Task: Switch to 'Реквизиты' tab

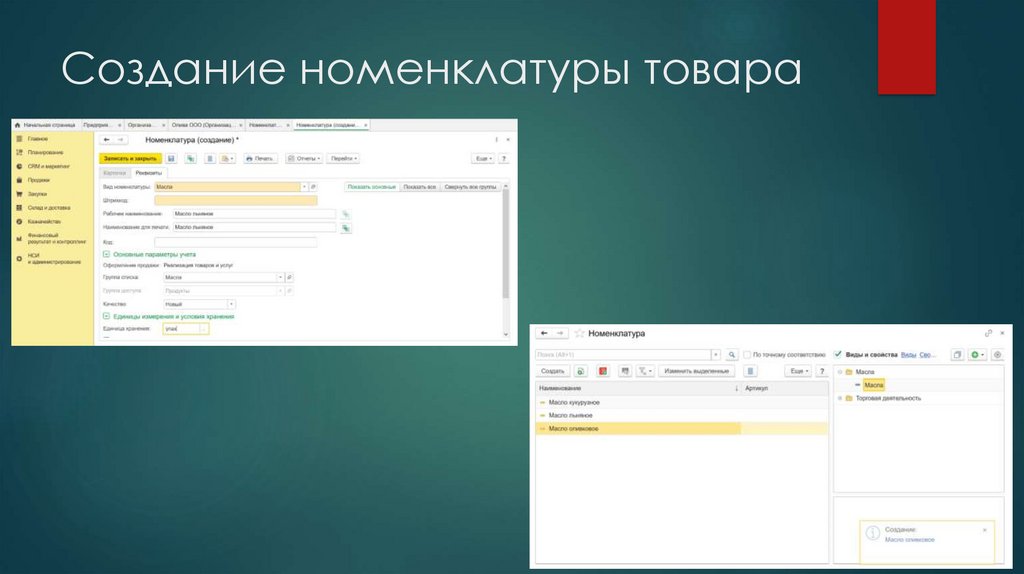Action: tap(148, 173)
